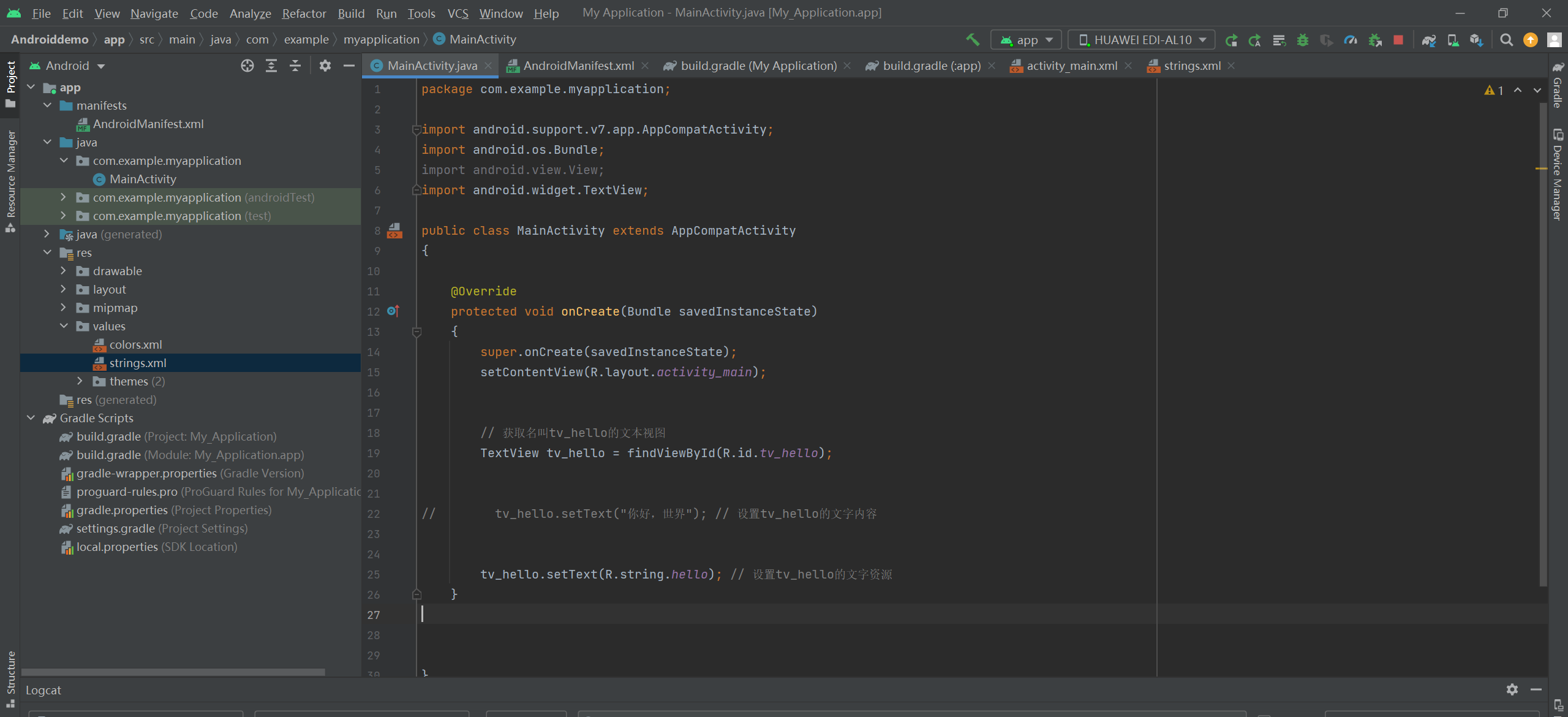This screenshot has height=717, width=1568.
Task: Click the Make Project hammer icon
Action: coord(973,40)
